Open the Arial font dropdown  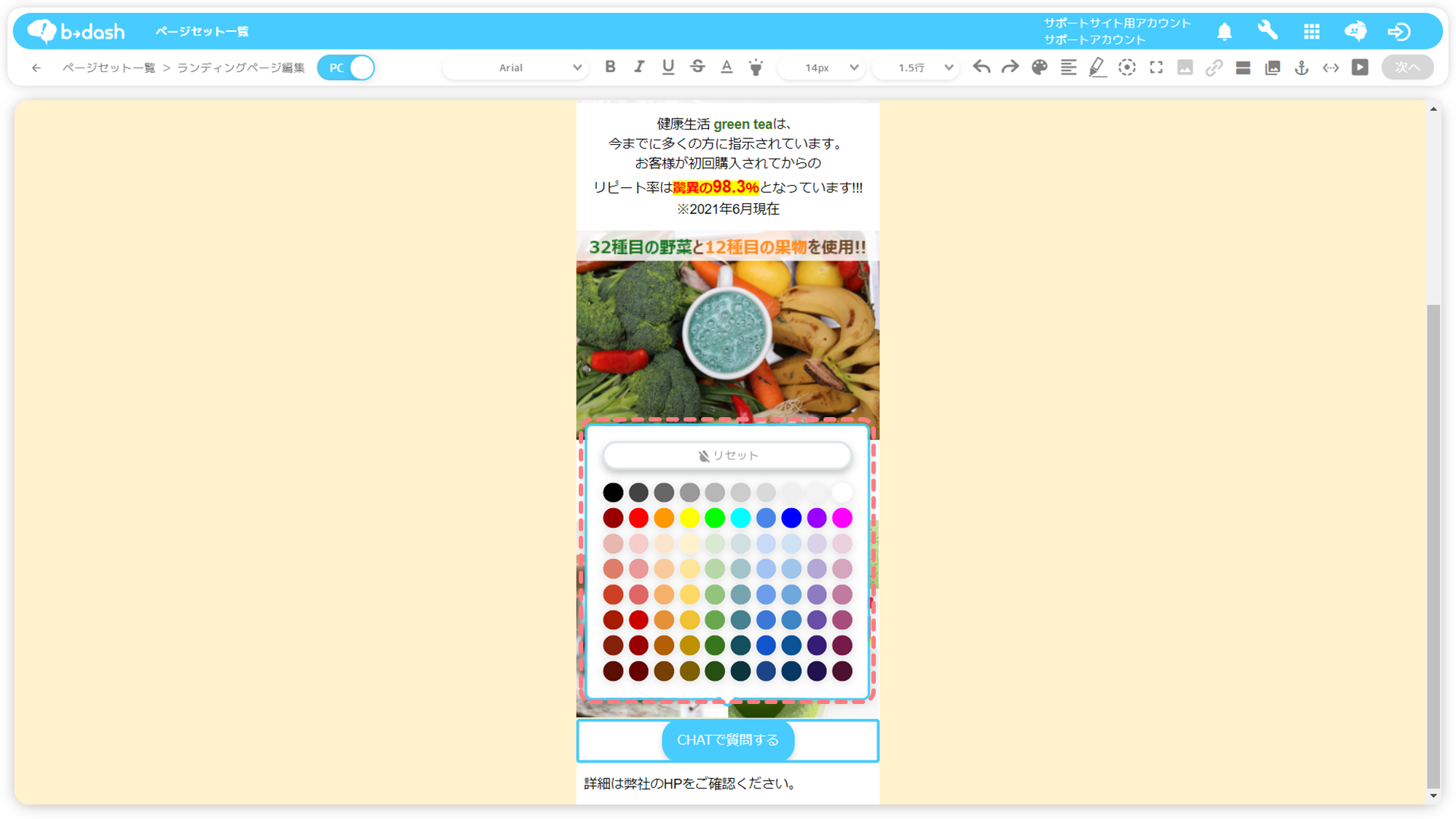click(515, 68)
